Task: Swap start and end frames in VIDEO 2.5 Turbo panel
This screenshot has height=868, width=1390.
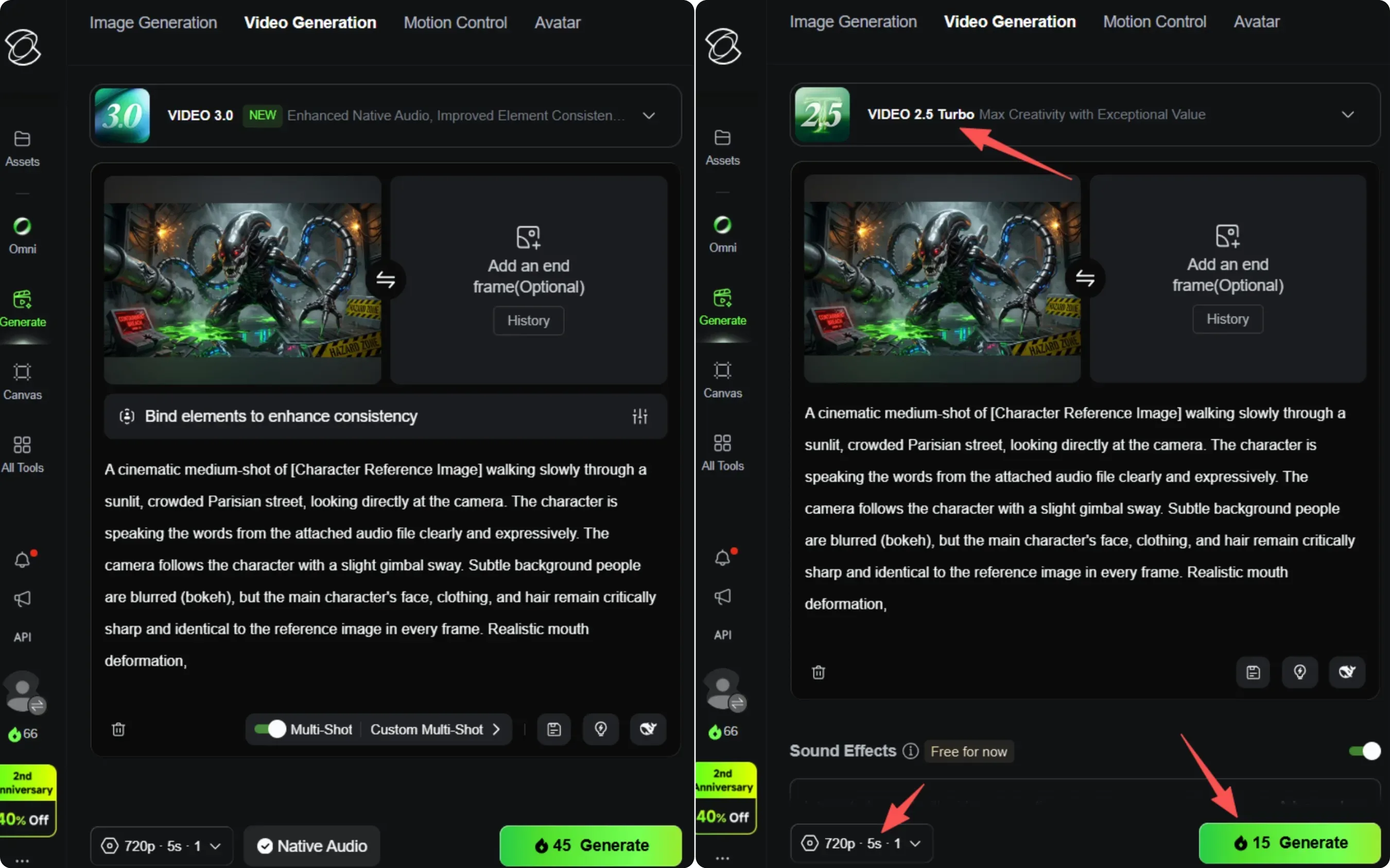Action: pyautogui.click(x=1084, y=278)
